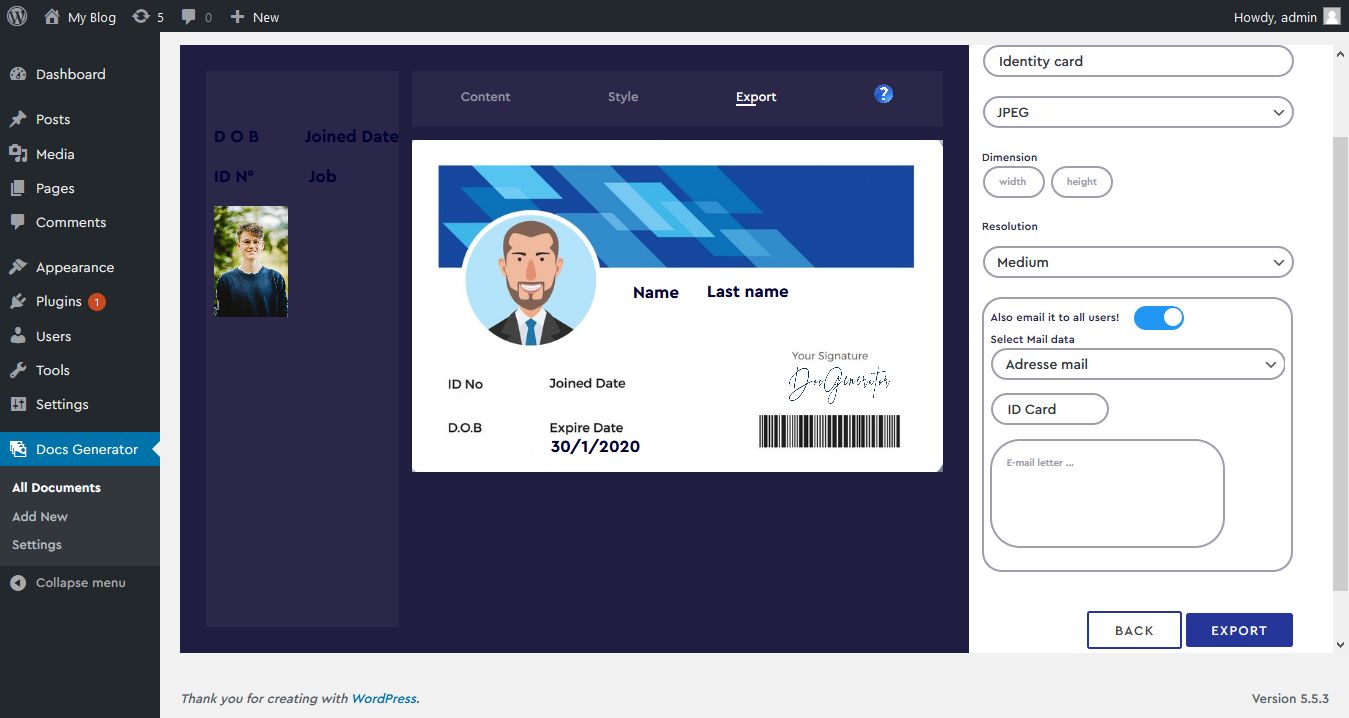
Task: Click the Dashboard gauge icon
Action: pyautogui.click(x=18, y=74)
